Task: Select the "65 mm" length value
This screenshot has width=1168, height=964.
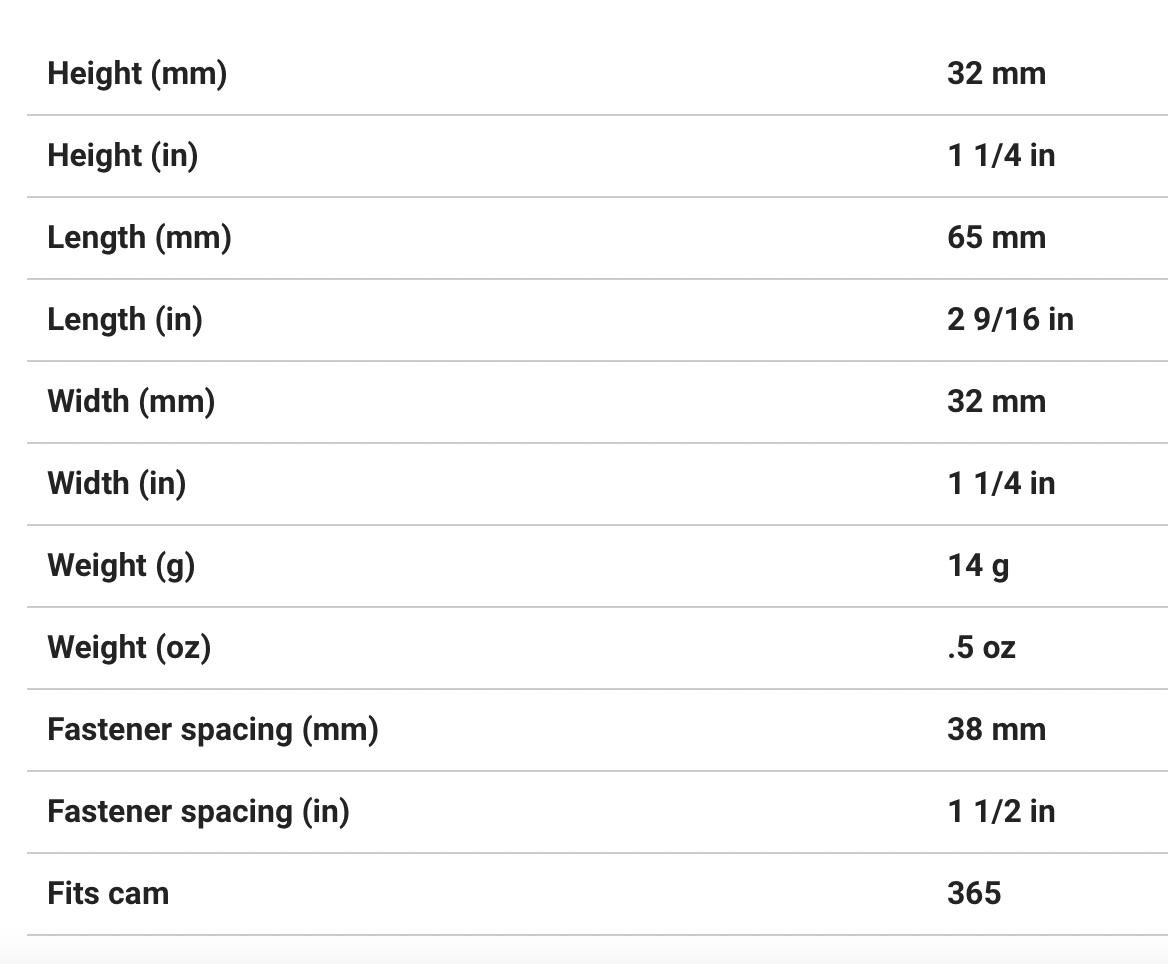Action: [996, 238]
